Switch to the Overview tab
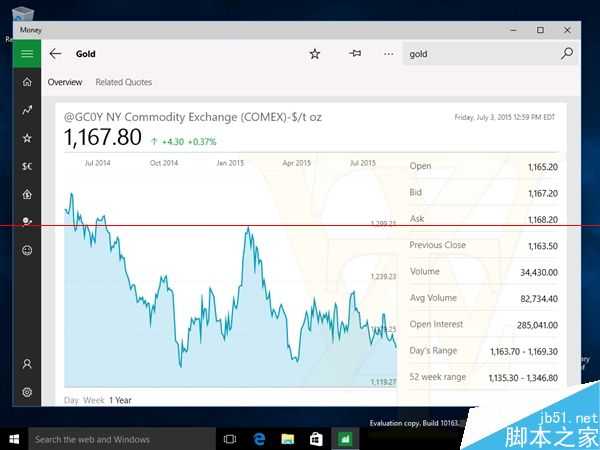 pos(65,82)
